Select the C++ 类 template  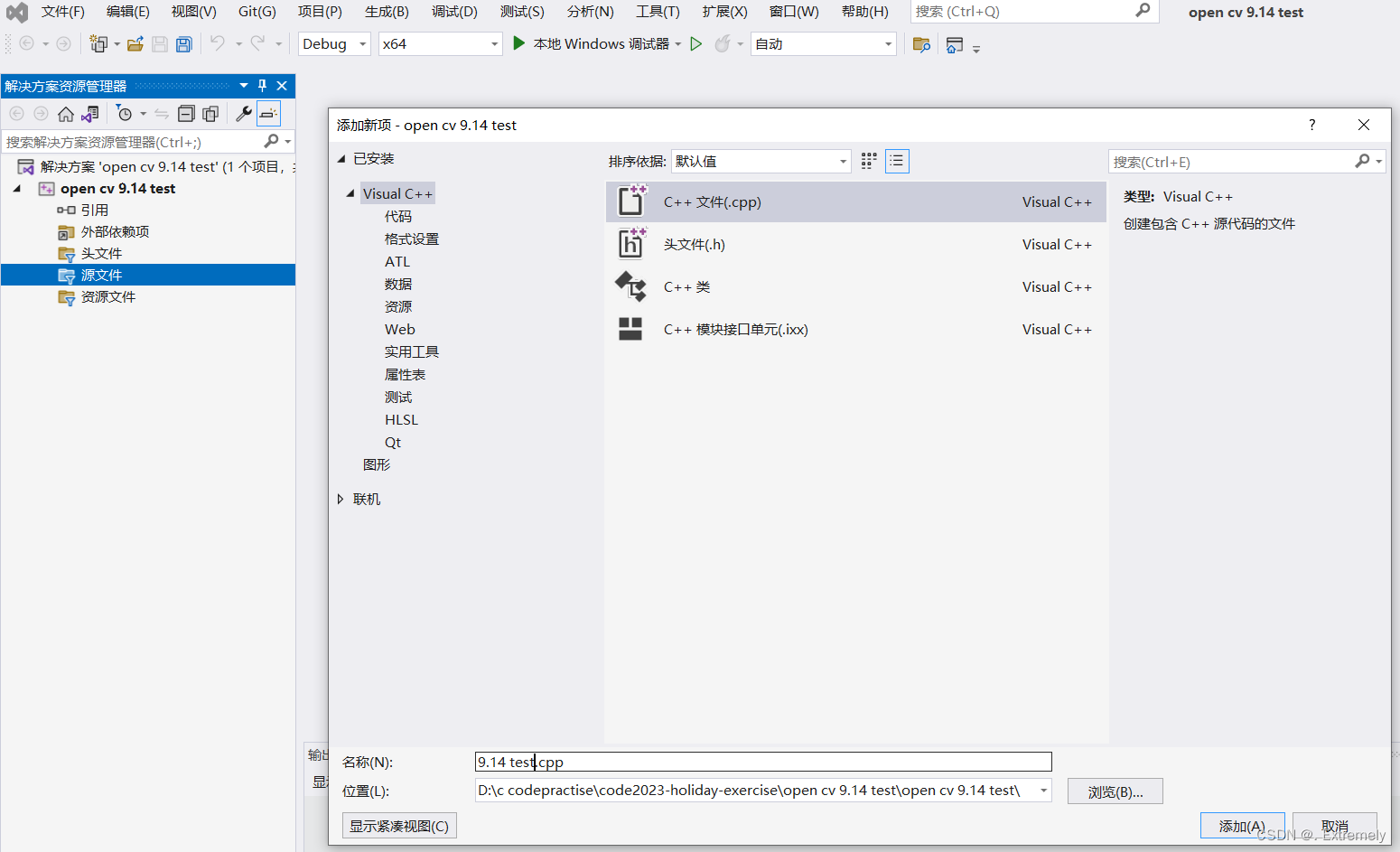(855, 286)
